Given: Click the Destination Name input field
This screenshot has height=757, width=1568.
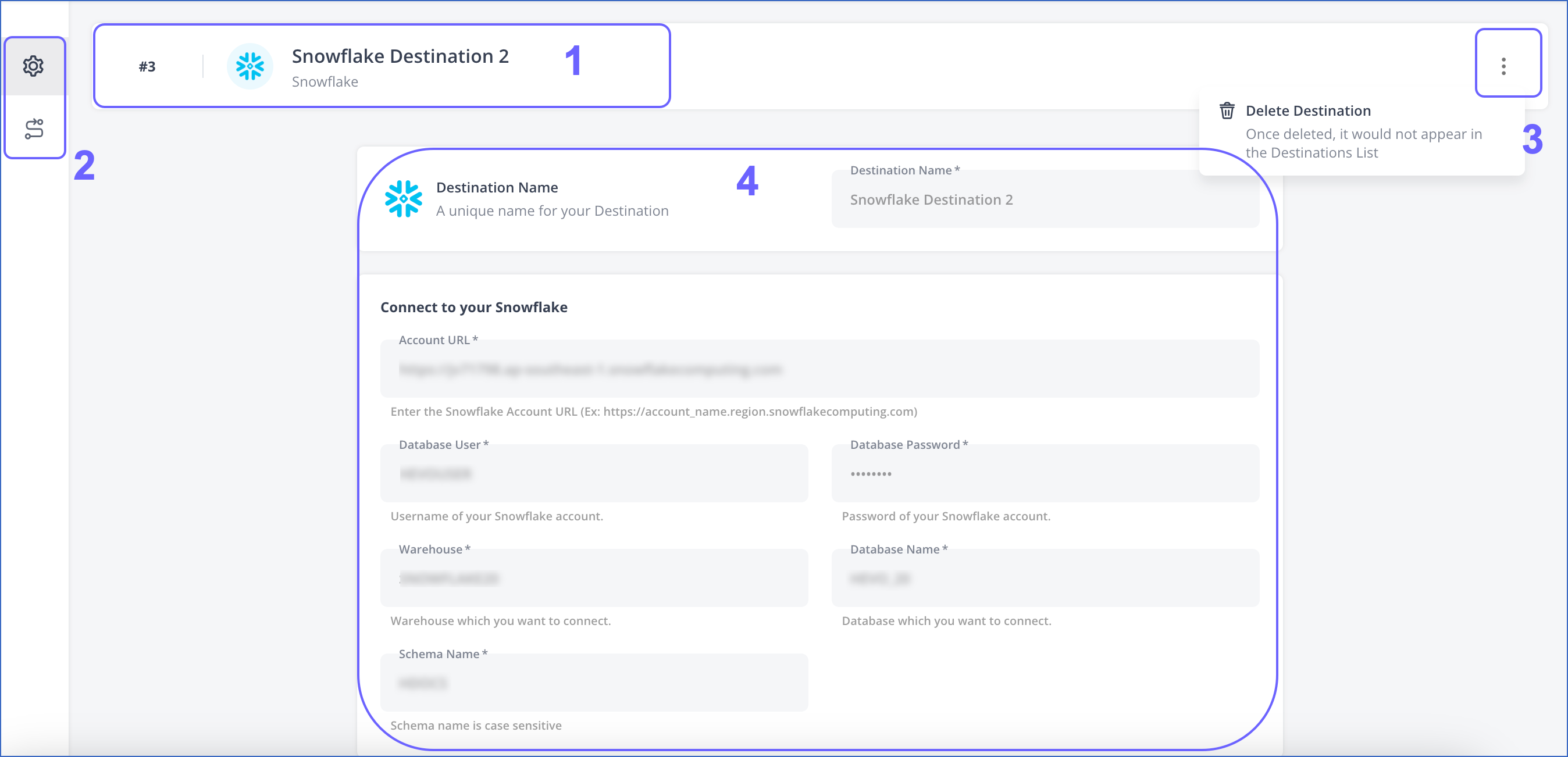Looking at the screenshot, I should coord(1045,199).
